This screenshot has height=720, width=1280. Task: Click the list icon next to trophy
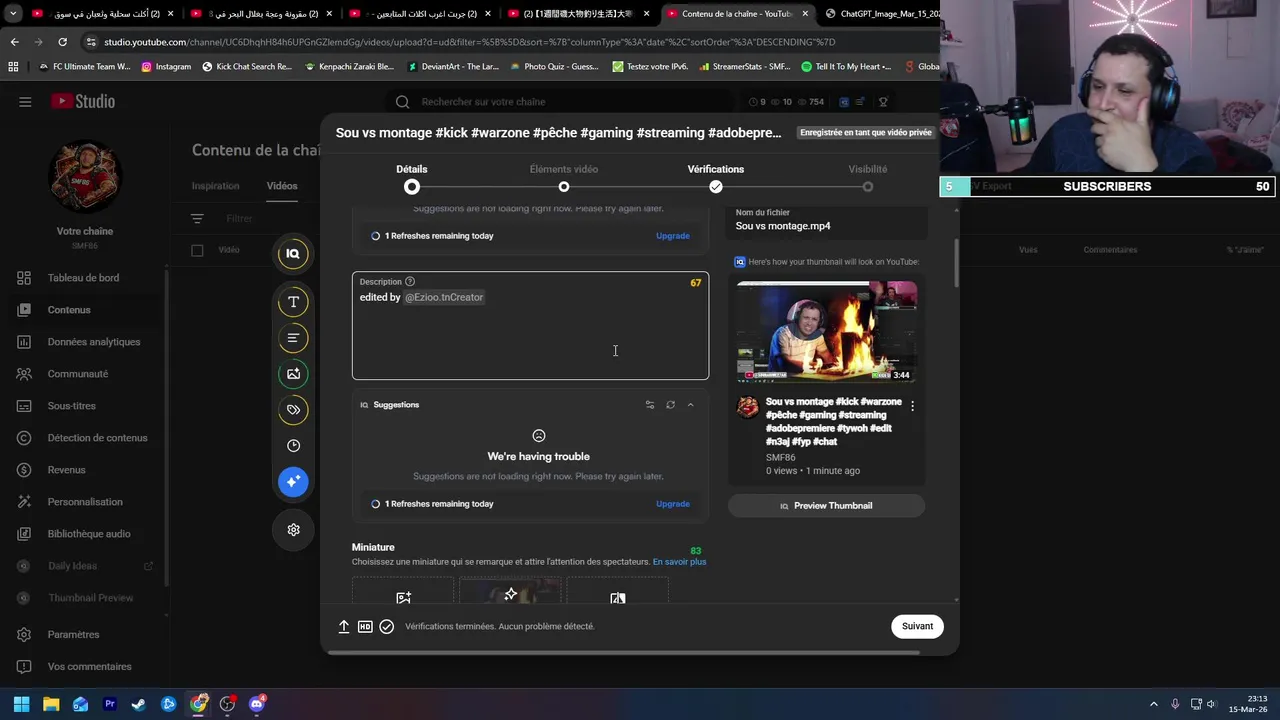click(x=860, y=102)
